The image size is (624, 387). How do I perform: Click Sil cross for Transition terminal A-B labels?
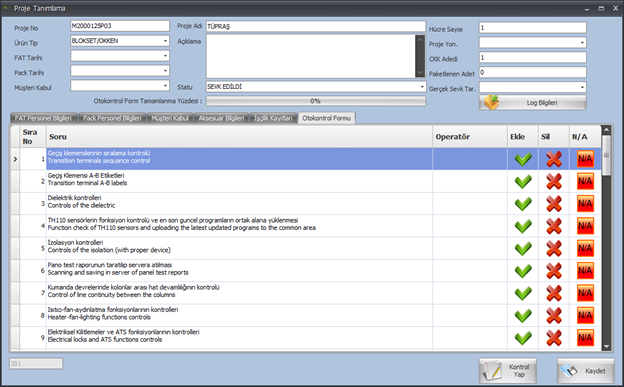tap(554, 182)
